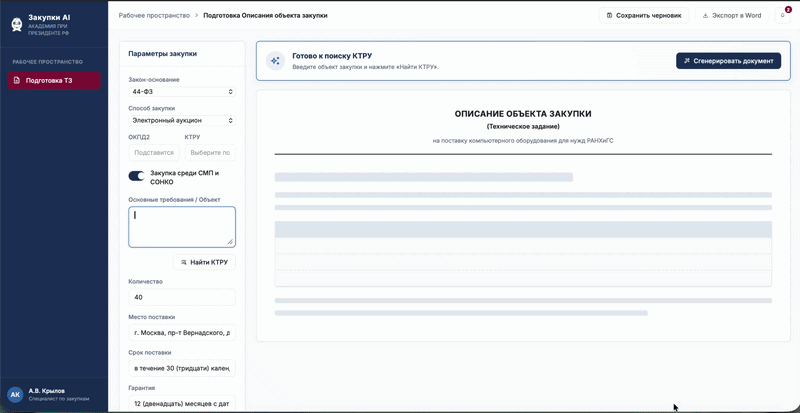This screenshot has width=800, height=413.
Task: Click the Гарантия field
Action: point(182,403)
